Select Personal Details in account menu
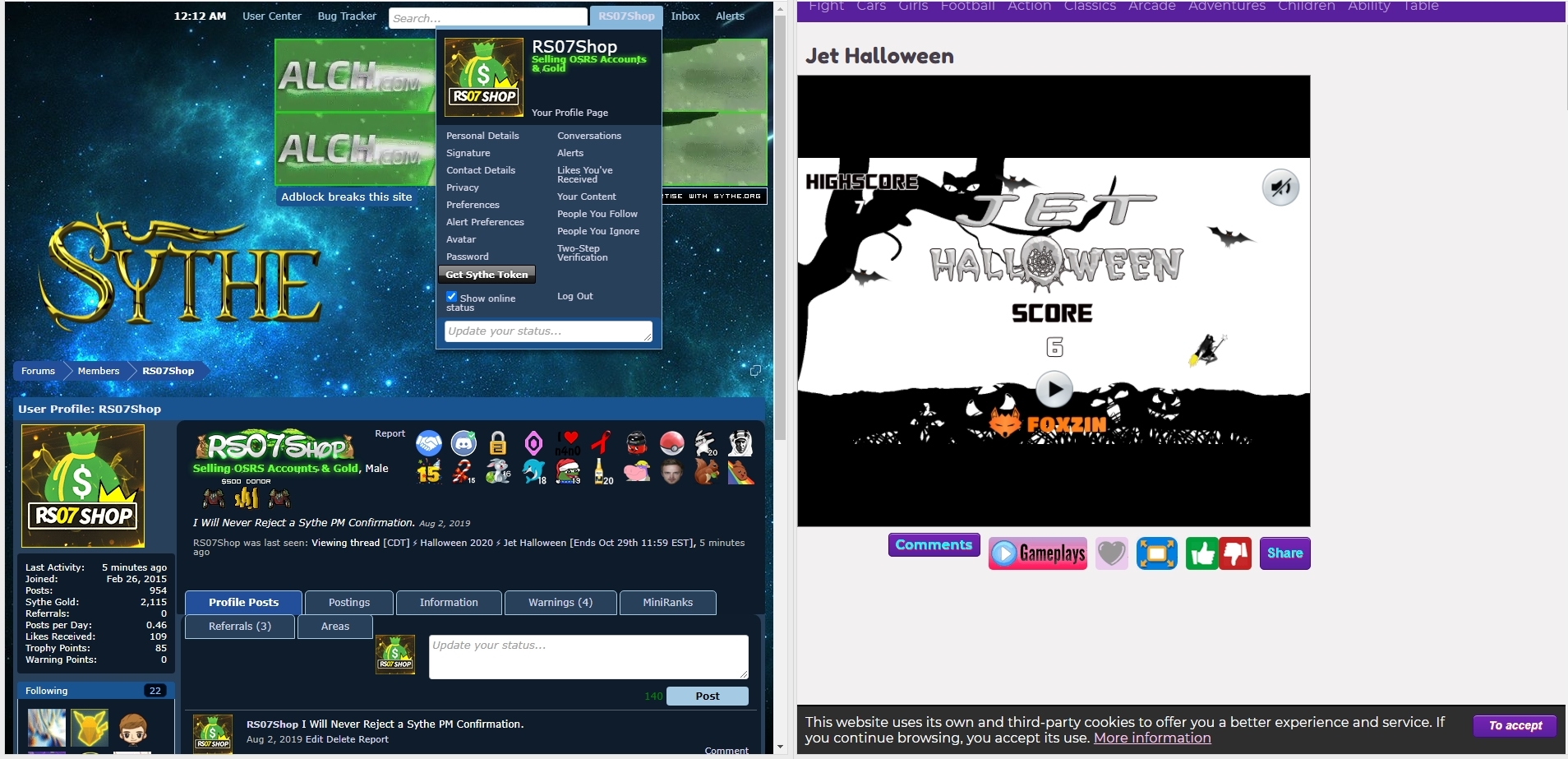The width and height of the screenshot is (1568, 759). (x=482, y=136)
